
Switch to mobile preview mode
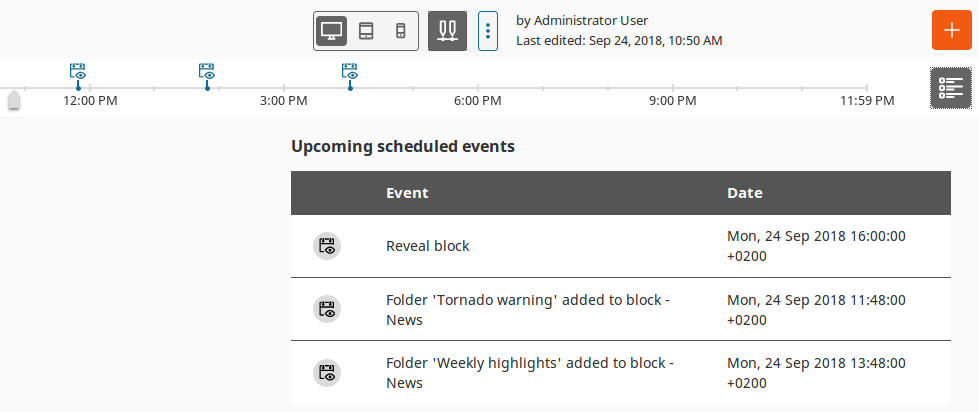coord(399,31)
